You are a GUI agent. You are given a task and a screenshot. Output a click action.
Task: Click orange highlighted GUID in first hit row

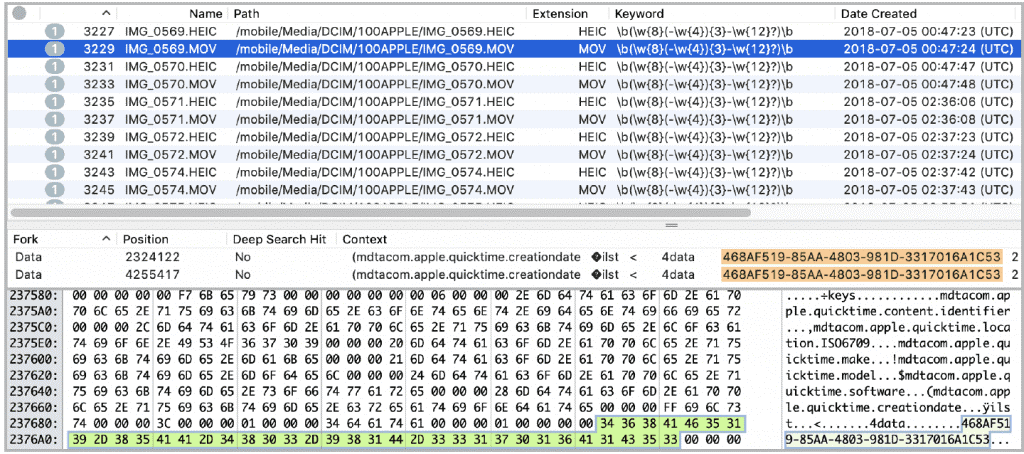(861, 257)
